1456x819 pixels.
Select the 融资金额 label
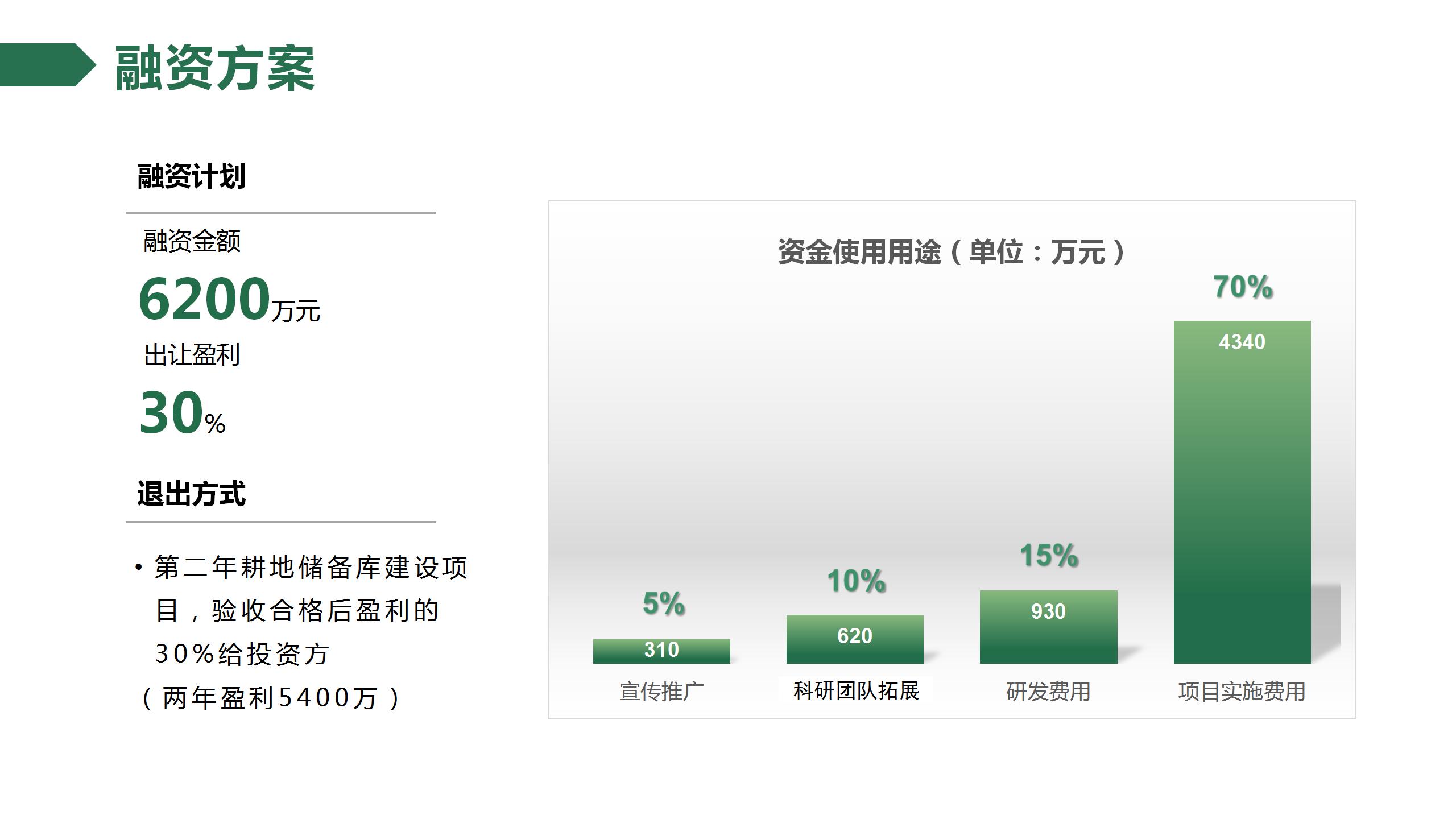click(x=192, y=241)
